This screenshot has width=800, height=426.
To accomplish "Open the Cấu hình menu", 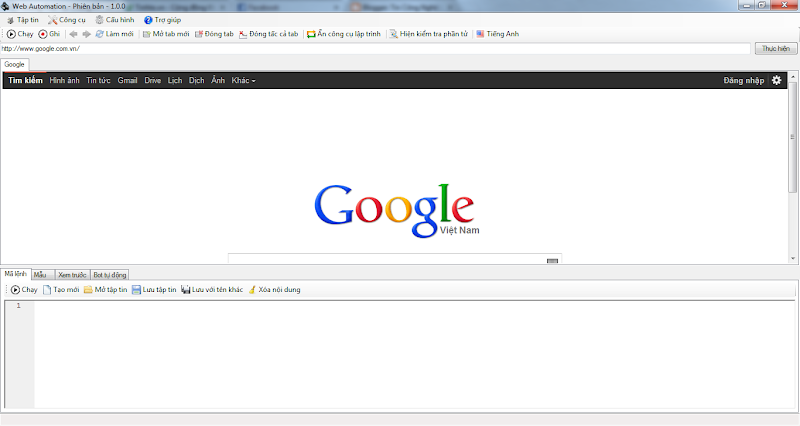I will point(115,20).
